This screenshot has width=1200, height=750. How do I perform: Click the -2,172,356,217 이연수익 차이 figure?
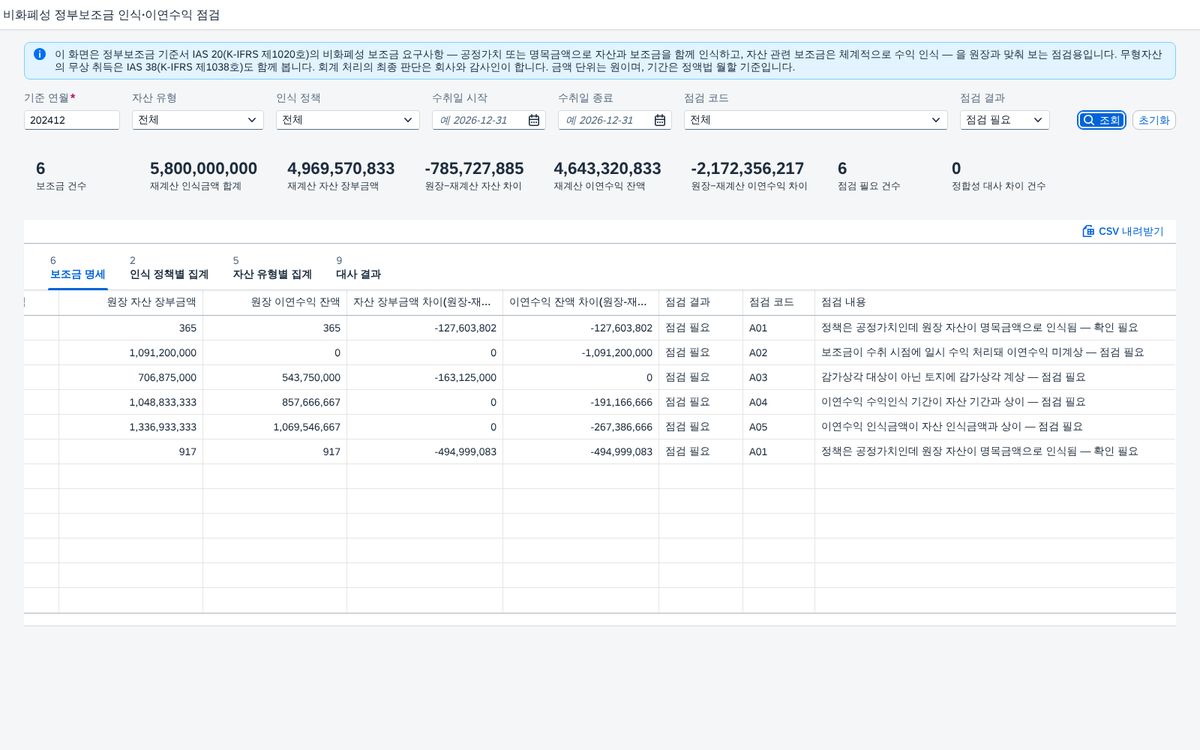pos(748,169)
